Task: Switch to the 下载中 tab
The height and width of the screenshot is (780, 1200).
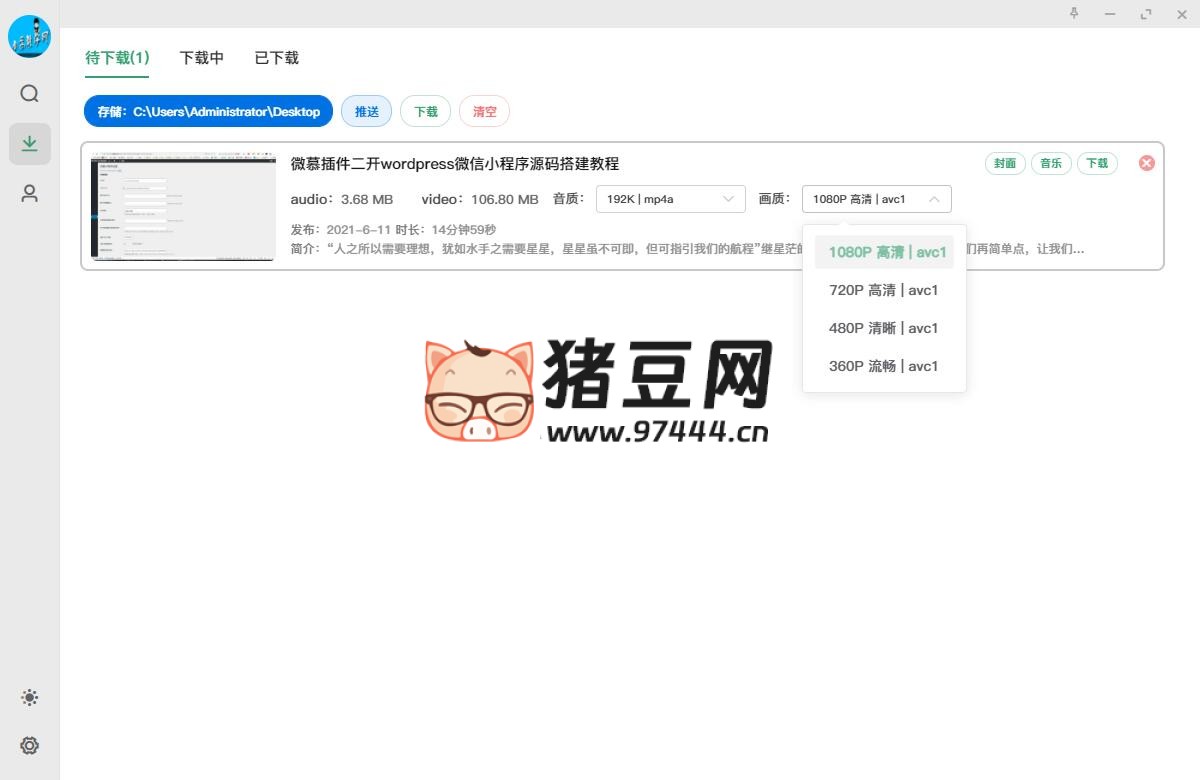Action: (x=202, y=58)
